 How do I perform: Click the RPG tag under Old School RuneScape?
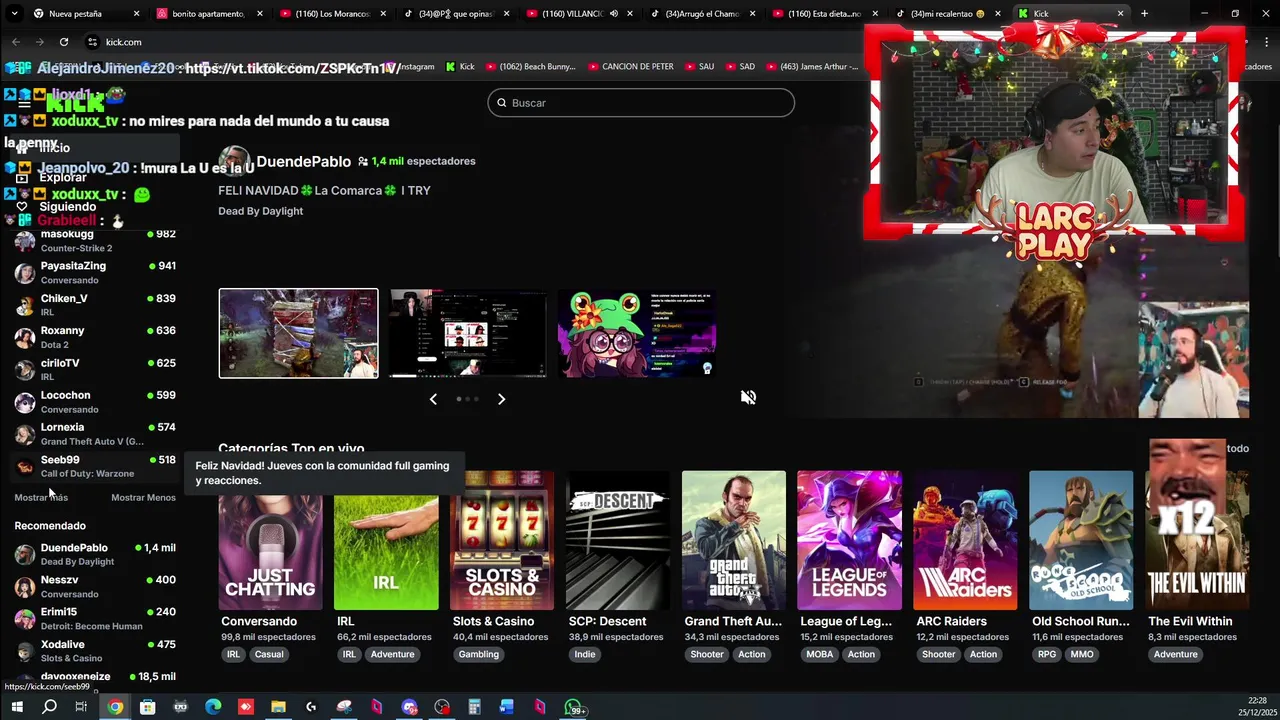click(x=1047, y=654)
